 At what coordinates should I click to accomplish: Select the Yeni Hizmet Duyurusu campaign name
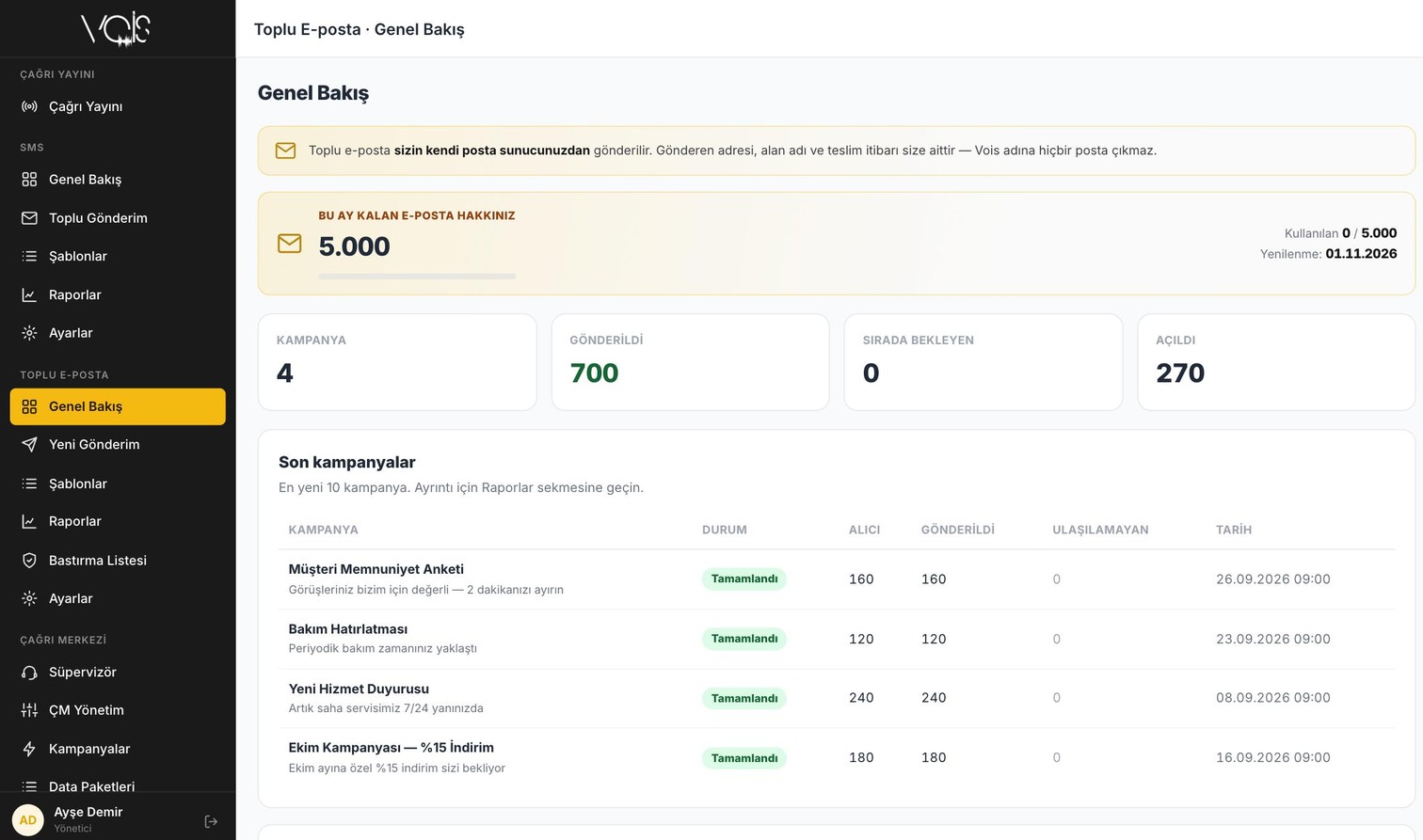tap(359, 689)
